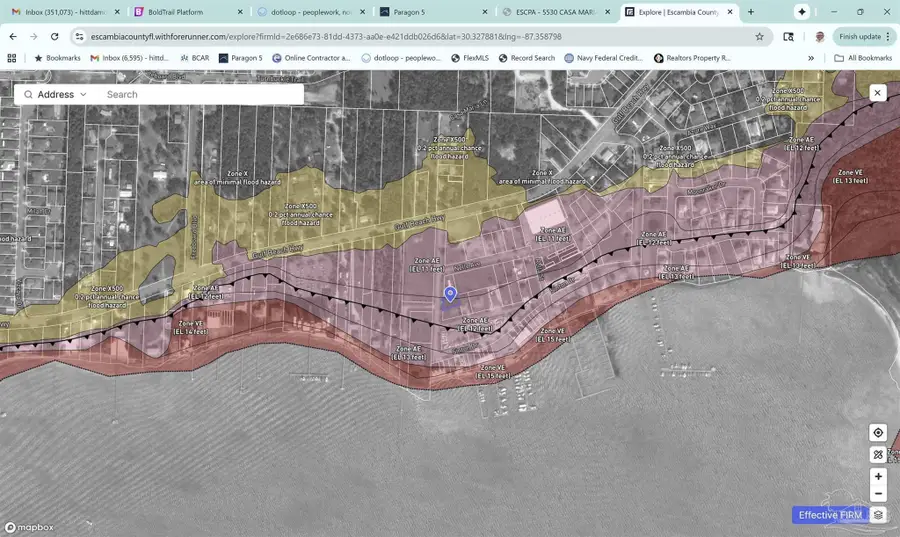Open the map layers stack icon

878,515
